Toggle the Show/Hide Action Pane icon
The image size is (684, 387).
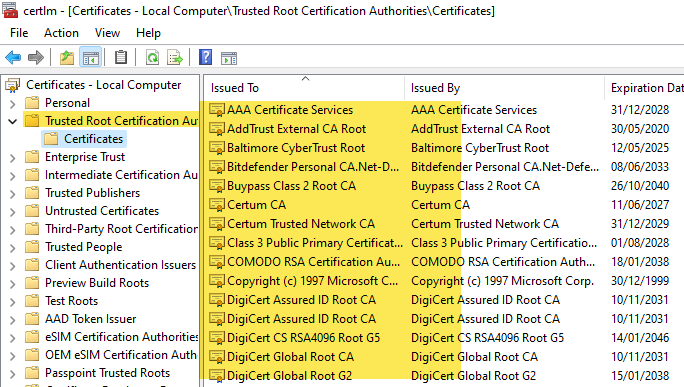click(229, 58)
